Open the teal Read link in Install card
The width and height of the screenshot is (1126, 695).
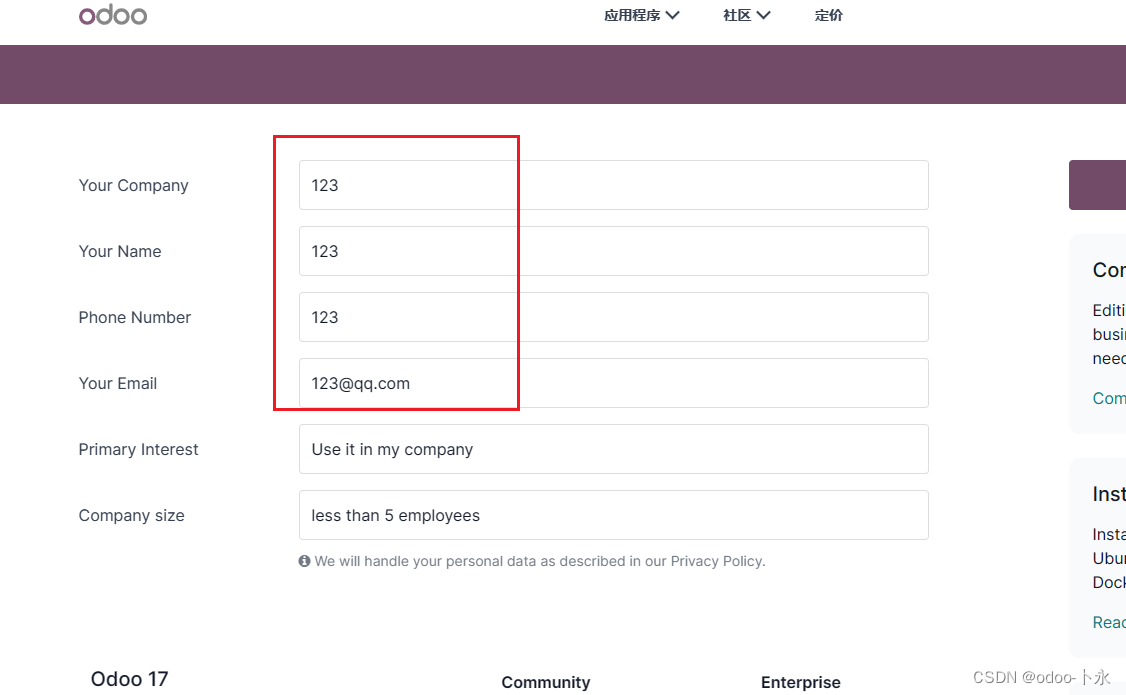pyautogui.click(x=1109, y=622)
